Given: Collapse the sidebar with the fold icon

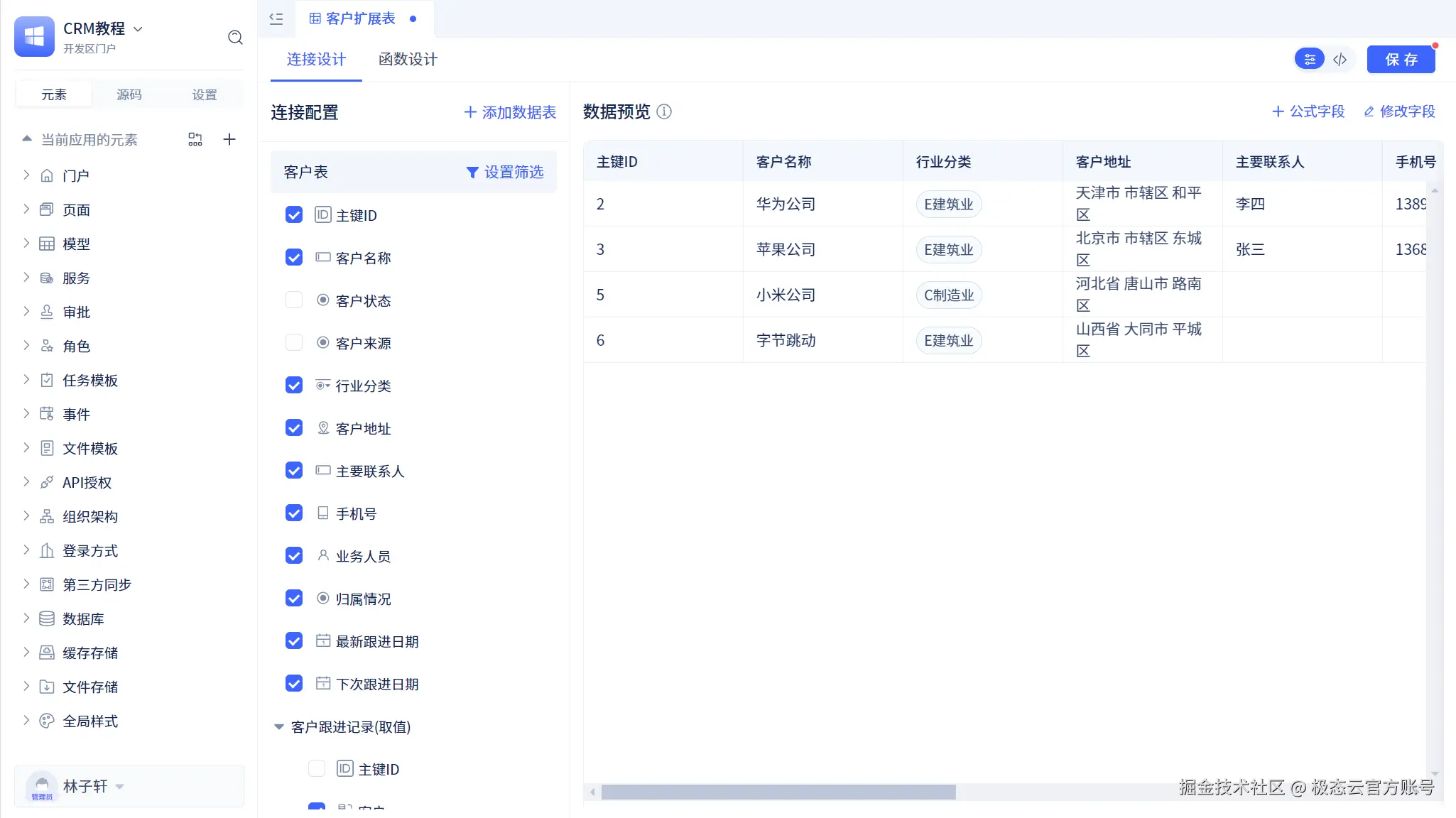Looking at the screenshot, I should coord(276,19).
